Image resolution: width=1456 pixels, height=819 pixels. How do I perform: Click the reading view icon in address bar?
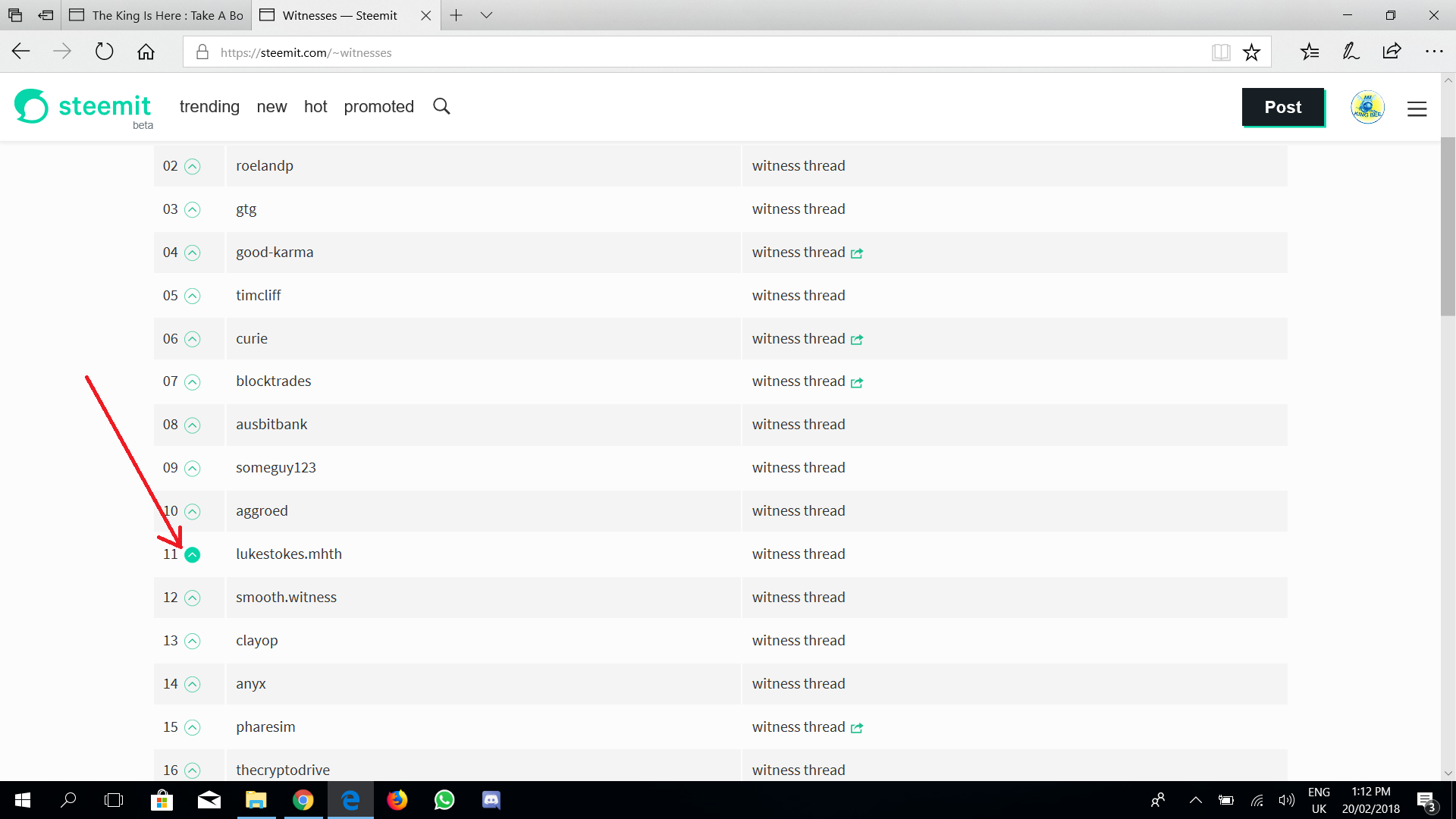1221,52
